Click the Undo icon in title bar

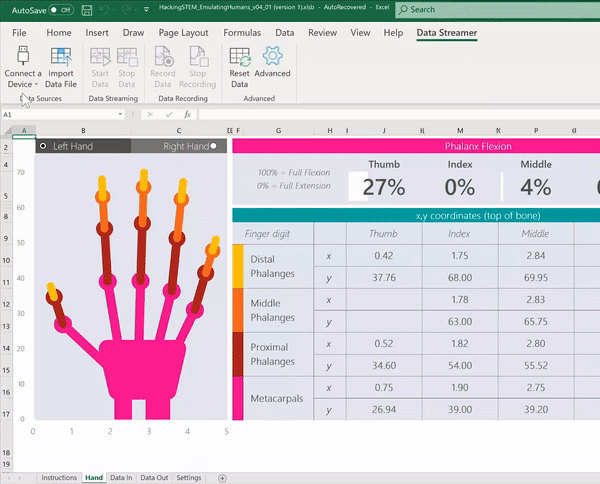pos(104,10)
